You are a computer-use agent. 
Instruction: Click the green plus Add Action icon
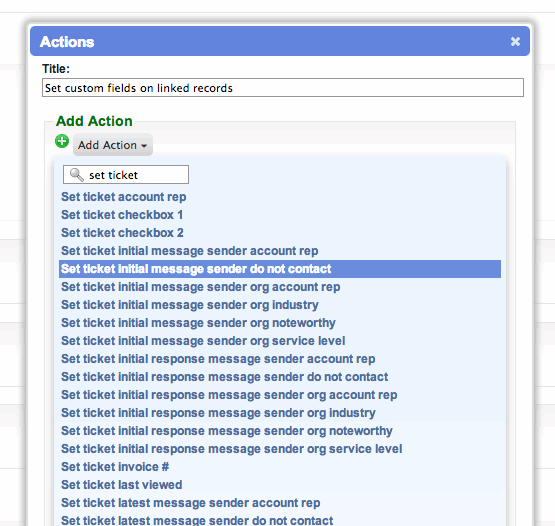[62, 141]
